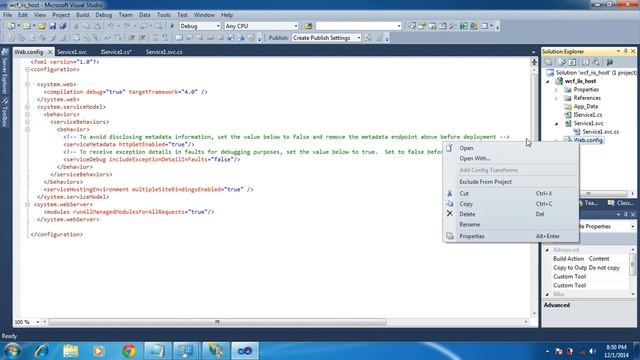Click the Save All icon
The width and height of the screenshot is (640, 360).
pyautogui.click(x=63, y=26)
